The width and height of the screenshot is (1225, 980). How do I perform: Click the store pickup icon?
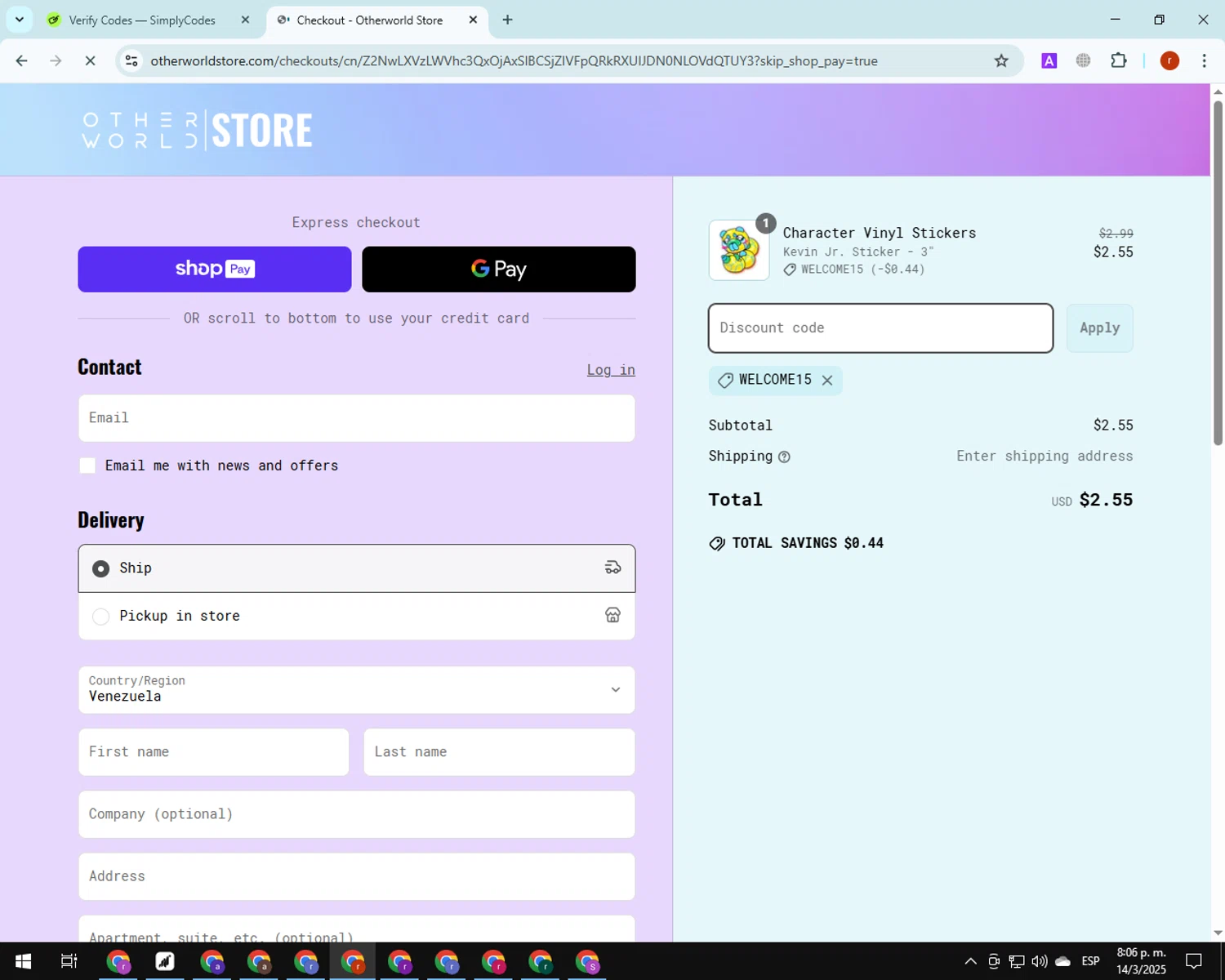point(612,615)
